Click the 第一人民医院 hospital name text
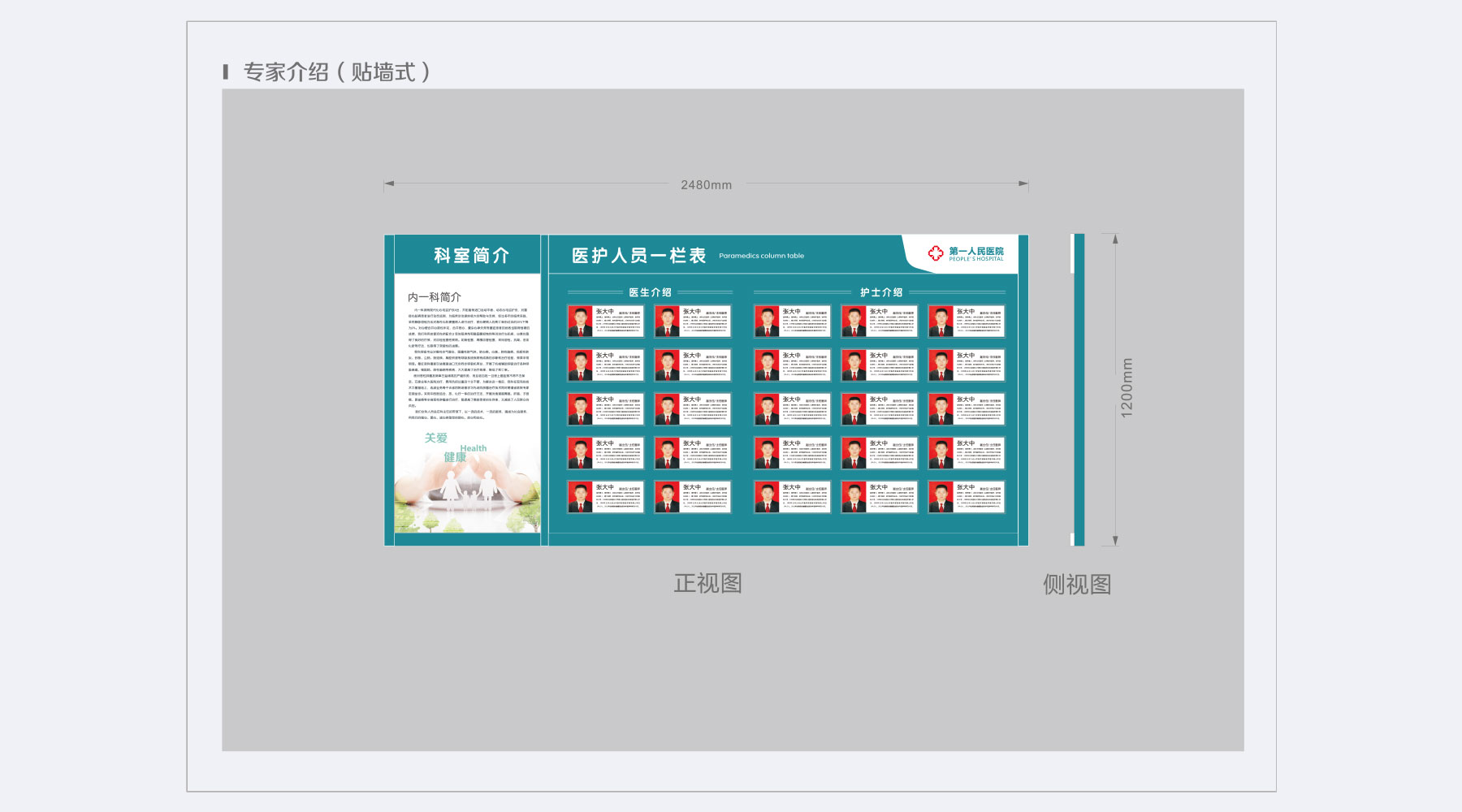The width and height of the screenshot is (1462, 812). [976, 251]
